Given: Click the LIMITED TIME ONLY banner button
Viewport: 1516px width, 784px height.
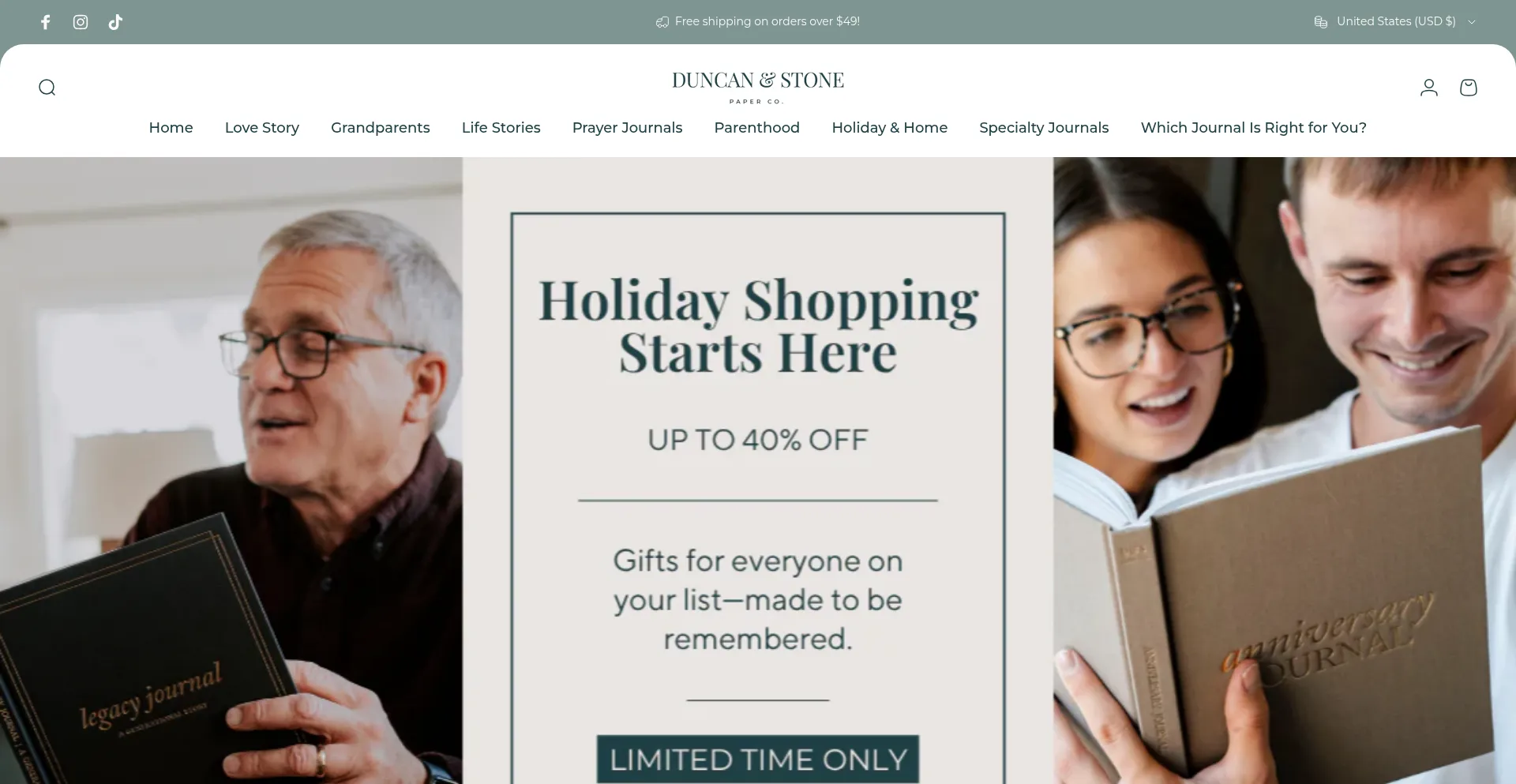Looking at the screenshot, I should pyautogui.click(x=758, y=760).
